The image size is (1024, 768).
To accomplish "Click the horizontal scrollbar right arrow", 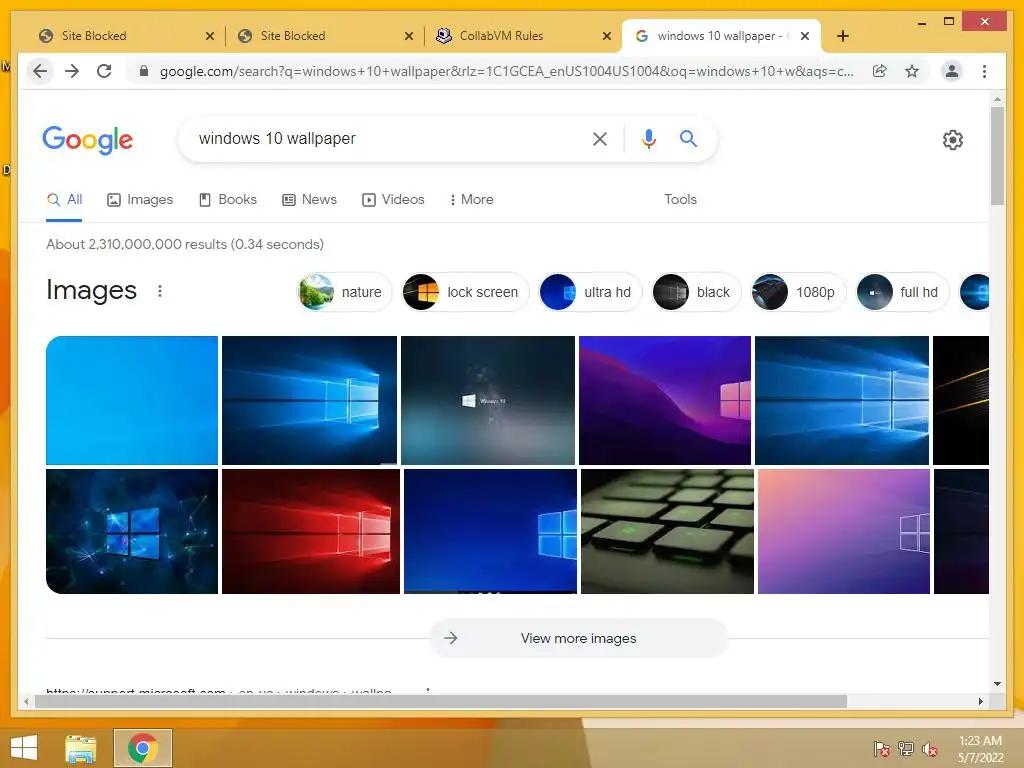I will tap(980, 701).
